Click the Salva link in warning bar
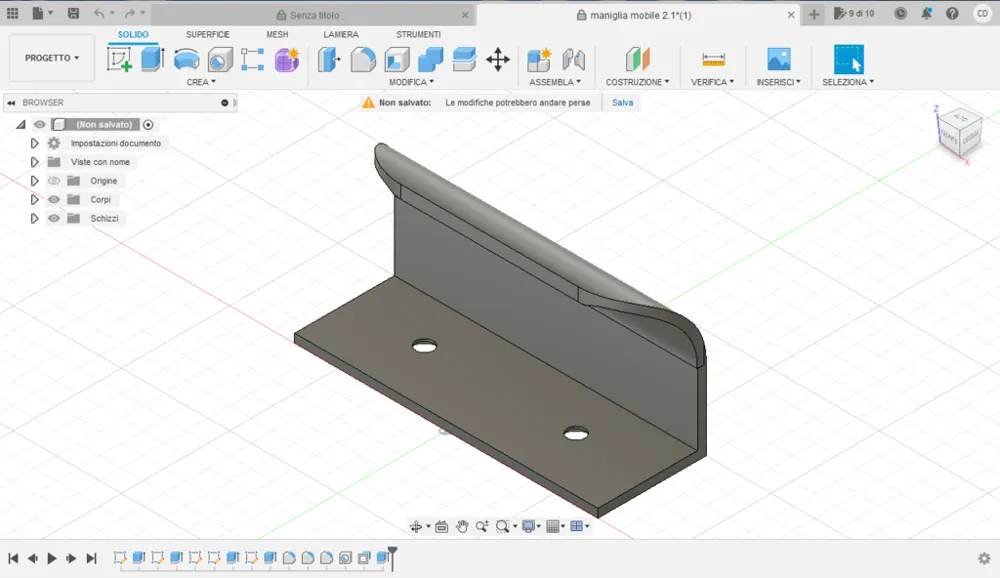This screenshot has width=1000, height=578. click(622, 103)
